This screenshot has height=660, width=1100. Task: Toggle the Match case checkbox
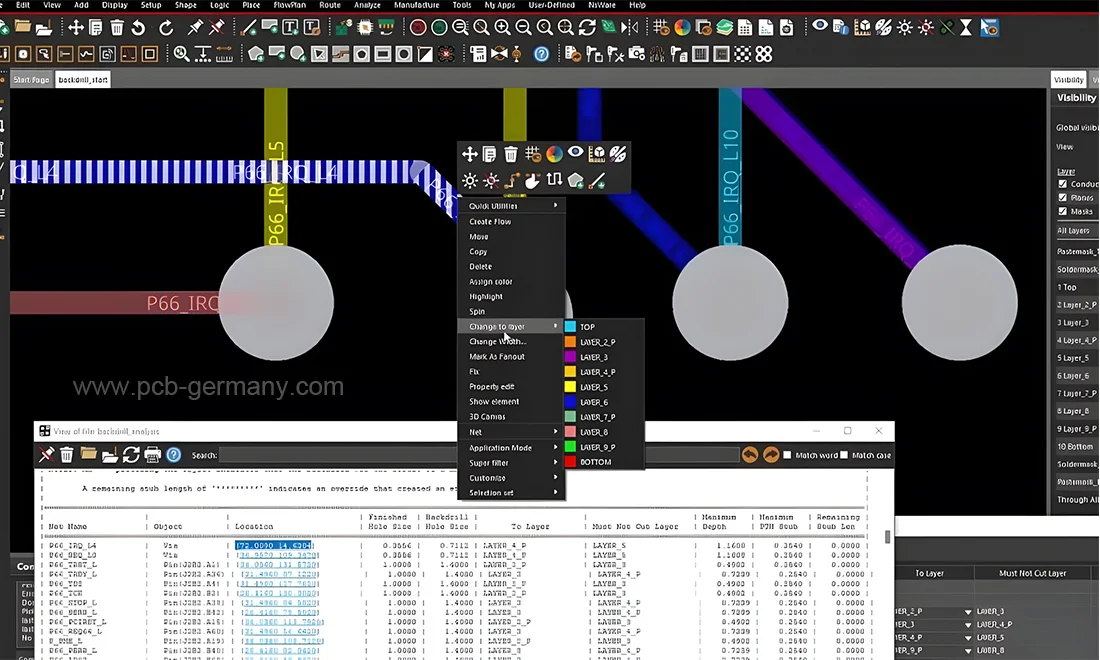click(x=845, y=456)
